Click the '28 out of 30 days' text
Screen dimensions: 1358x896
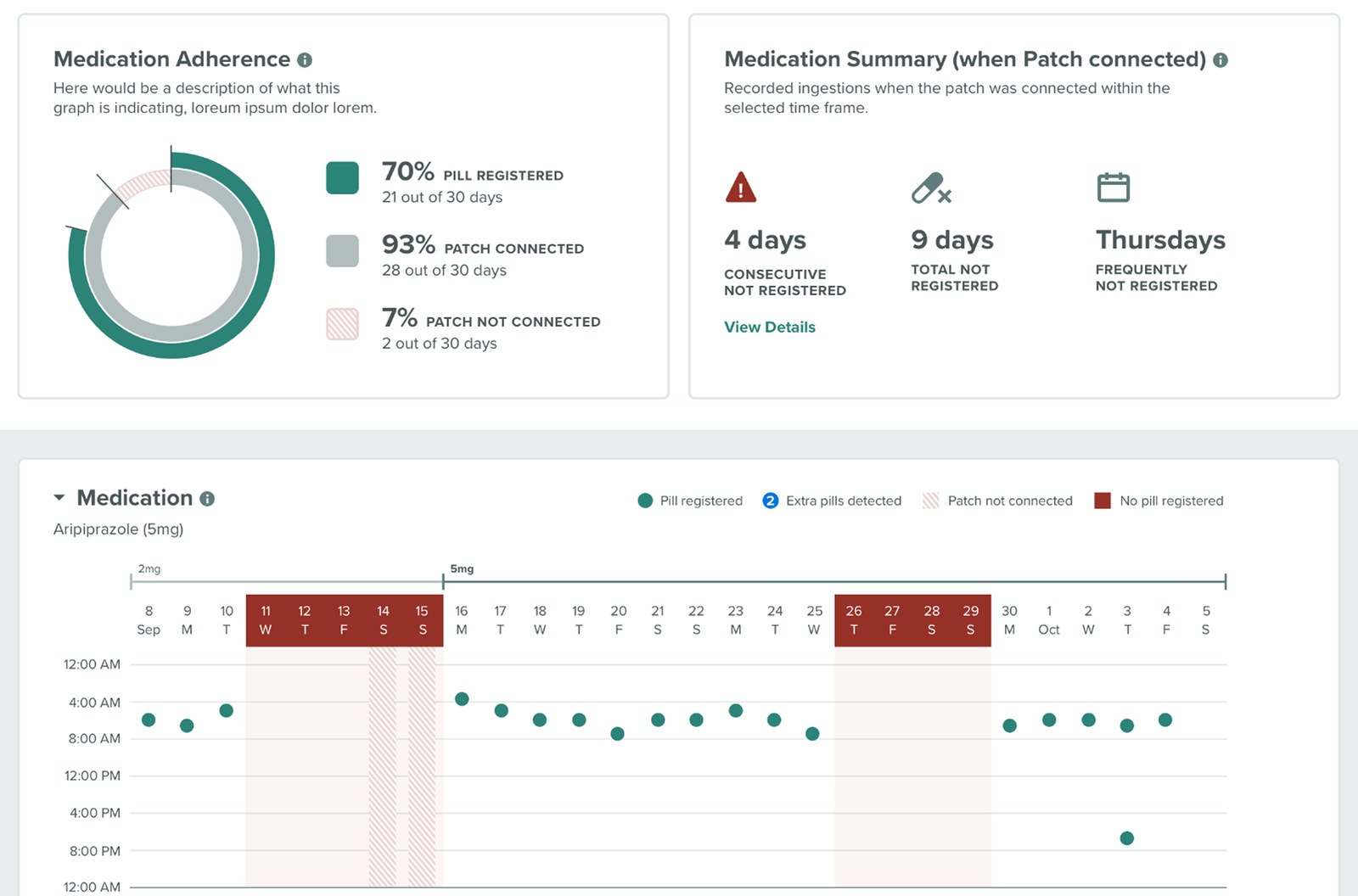[444, 270]
